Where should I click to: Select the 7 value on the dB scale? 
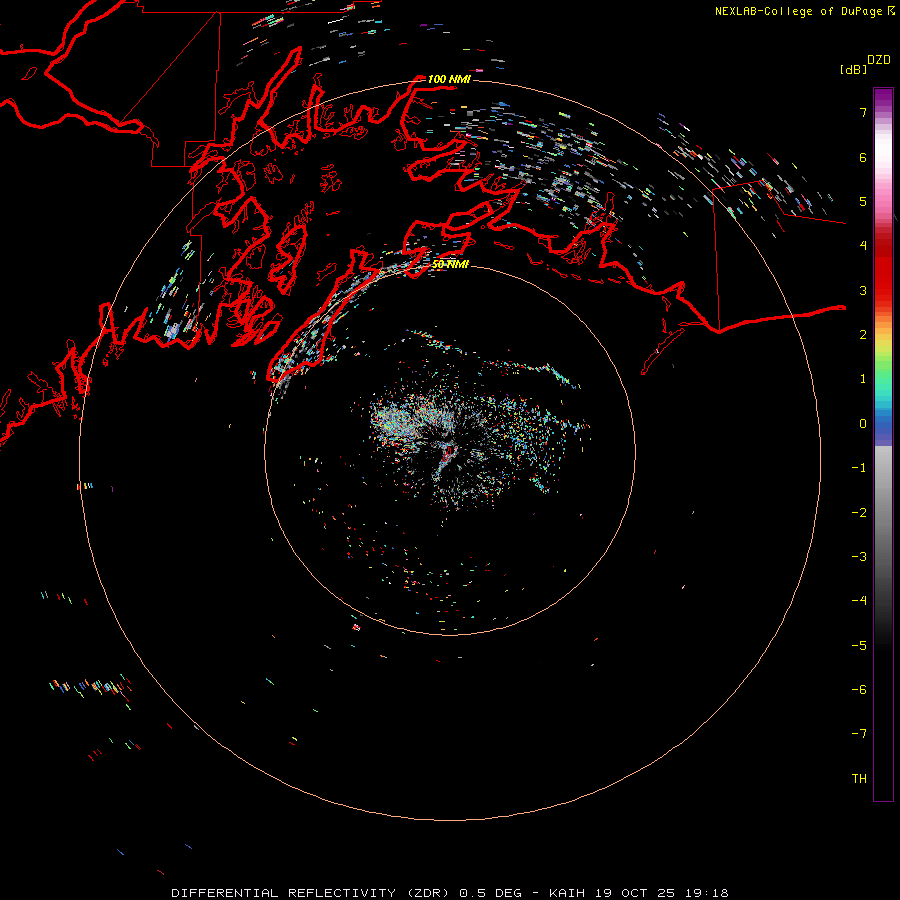(863, 112)
